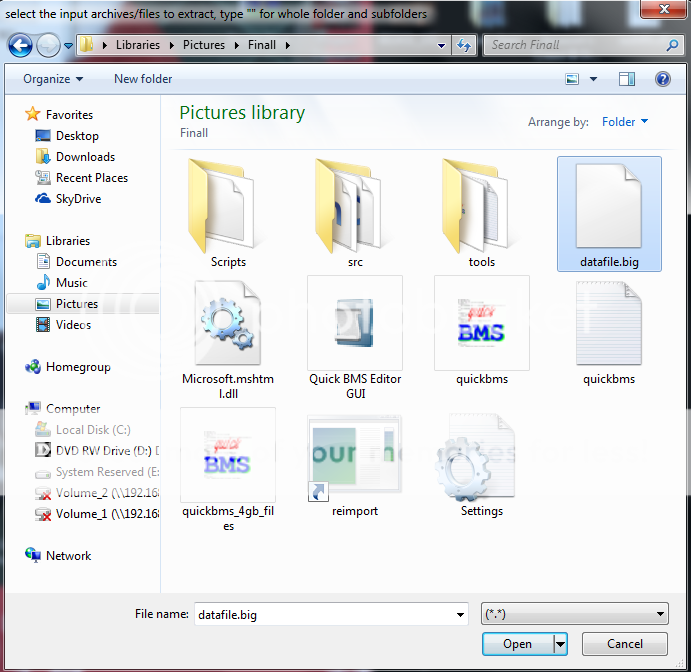Select Quick BMS Editor GUI icon

click(x=355, y=324)
